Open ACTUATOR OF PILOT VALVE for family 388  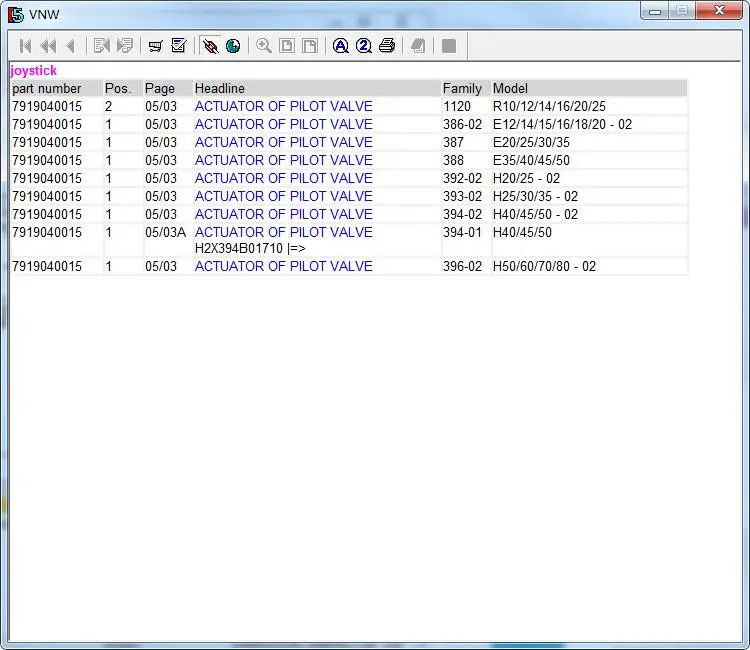(283, 160)
